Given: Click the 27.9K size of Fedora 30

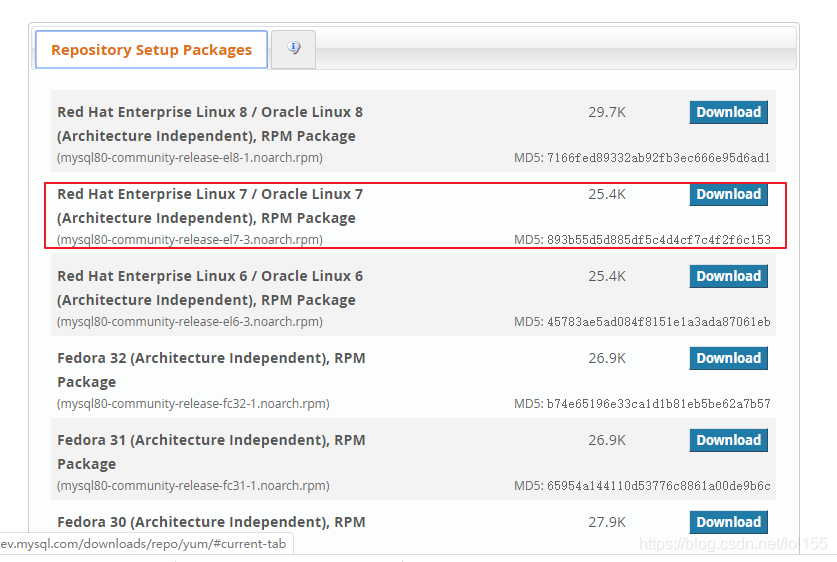Looking at the screenshot, I should (607, 522).
